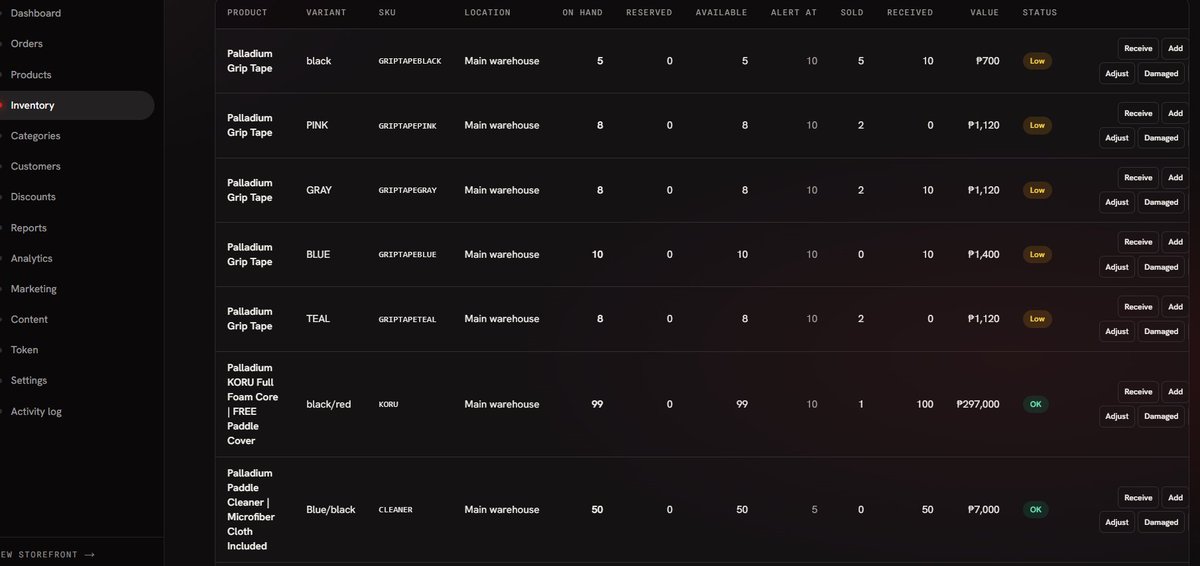Open Marketing sidebar item
This screenshot has height=566, width=1200.
click(33, 289)
